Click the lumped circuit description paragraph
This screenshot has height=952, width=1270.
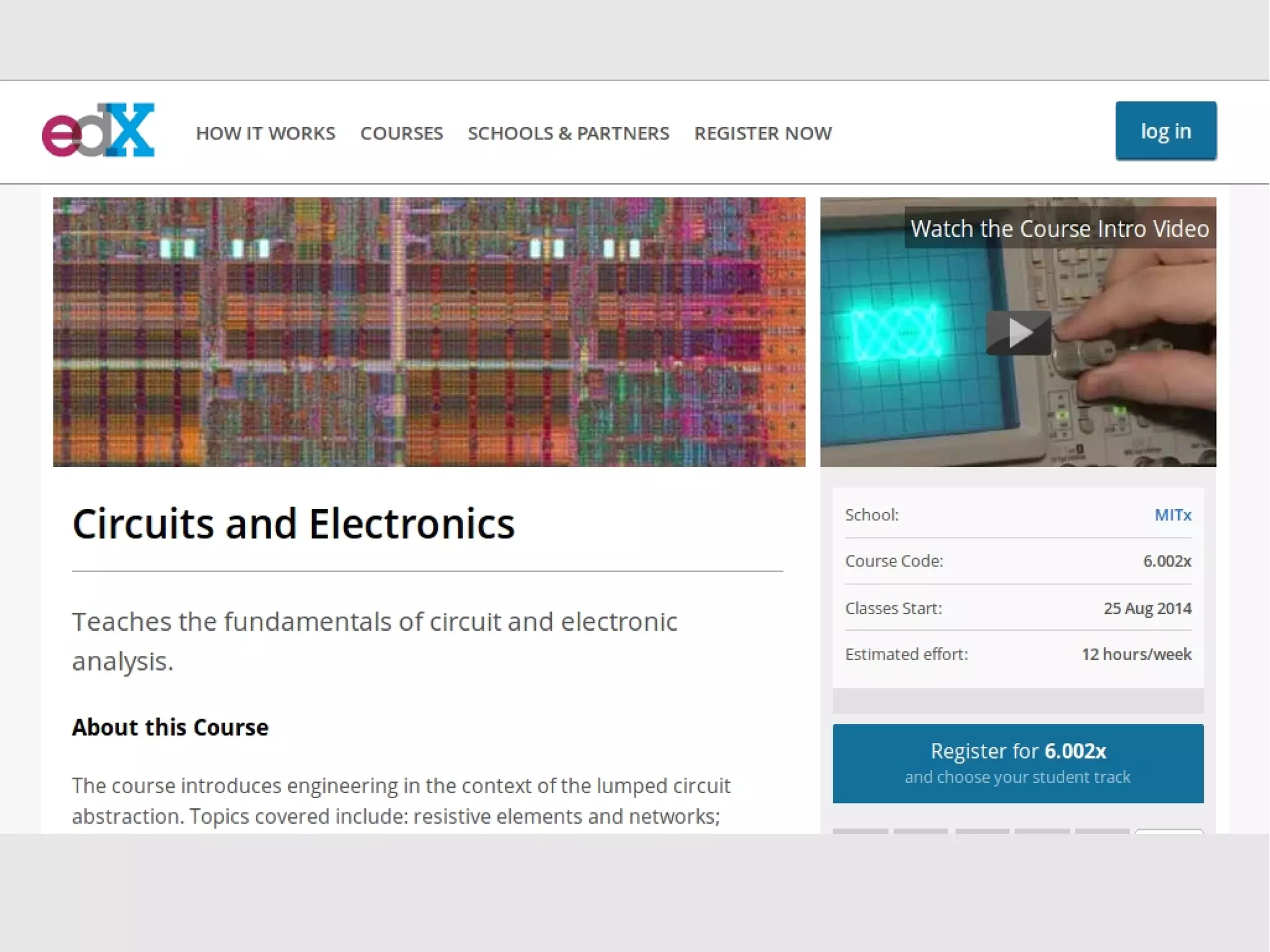(x=401, y=800)
